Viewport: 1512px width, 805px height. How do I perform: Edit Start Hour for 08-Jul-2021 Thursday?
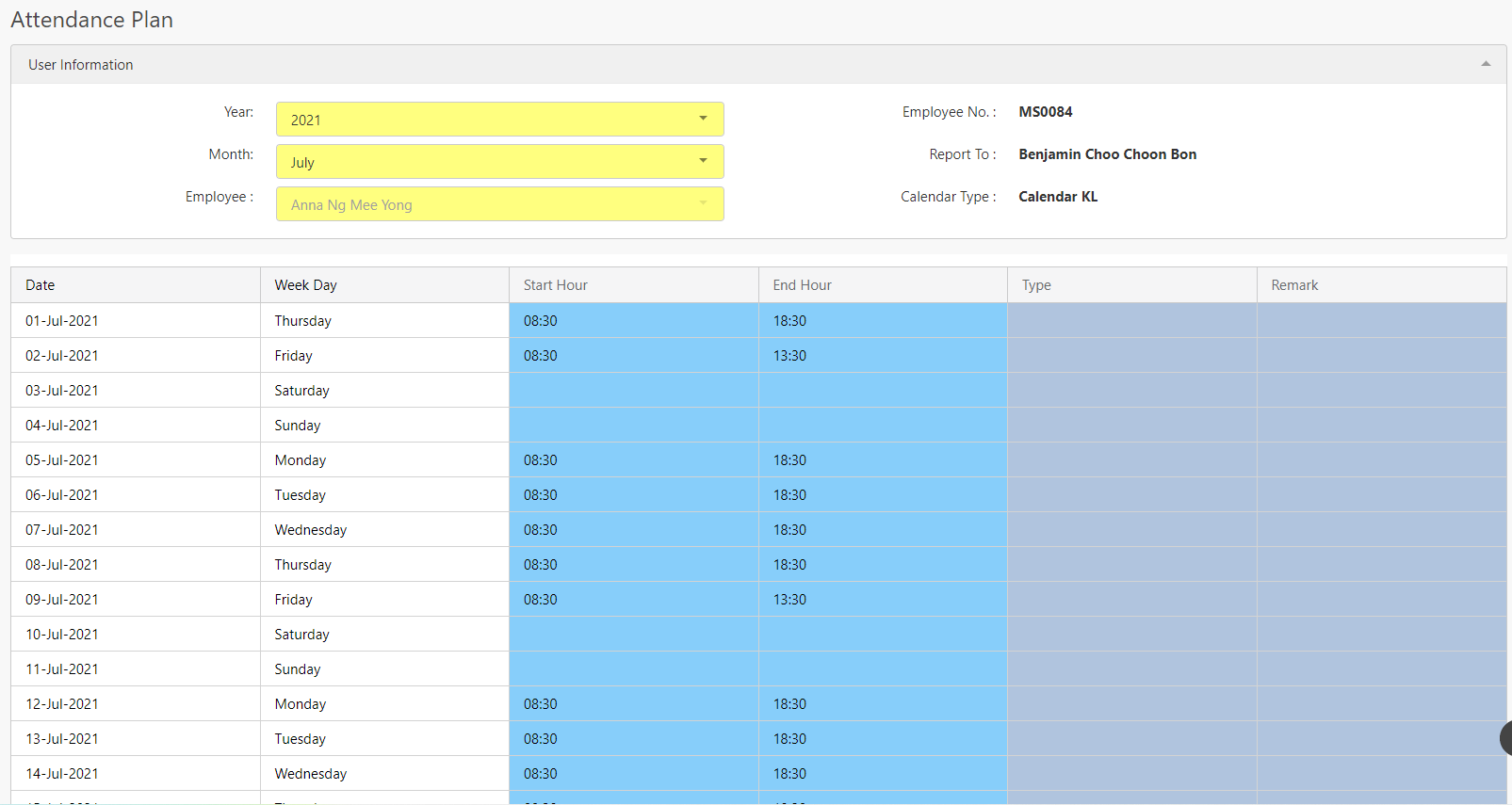634,565
